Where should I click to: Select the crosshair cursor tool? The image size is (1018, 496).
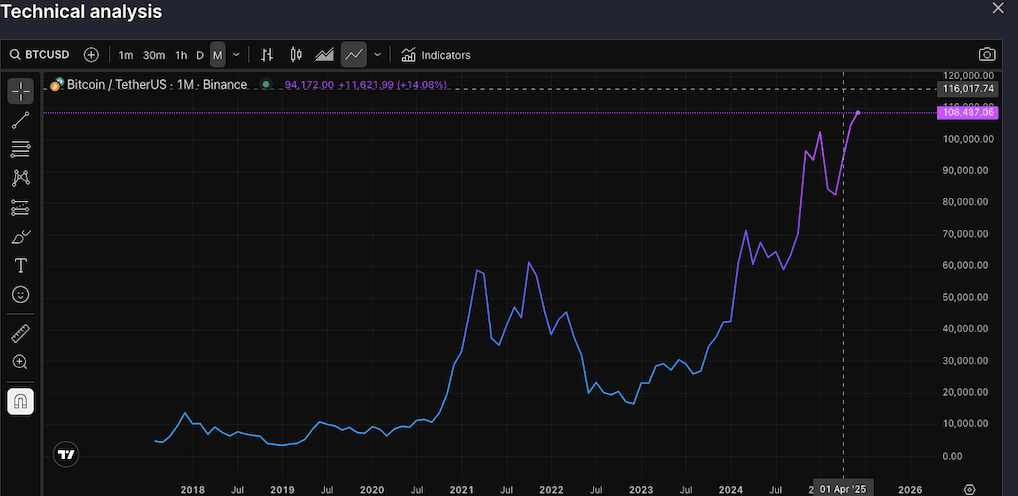(21, 91)
